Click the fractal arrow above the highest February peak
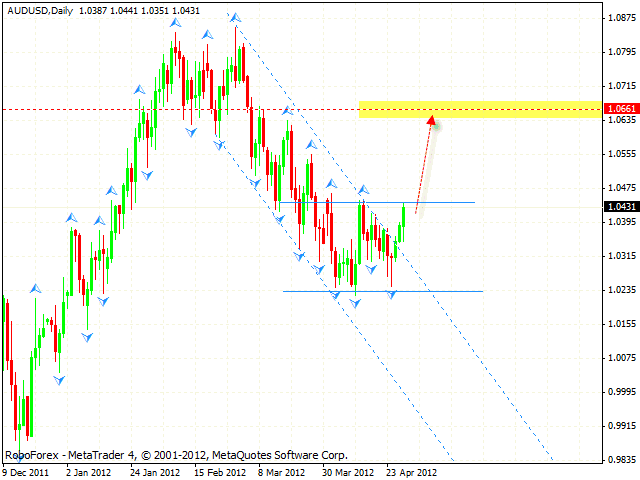 (234, 17)
